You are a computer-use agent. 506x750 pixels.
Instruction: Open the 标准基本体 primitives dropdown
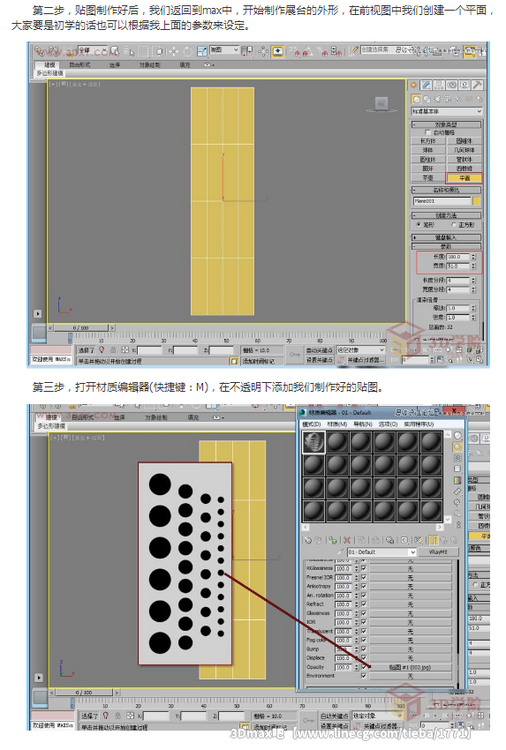[447, 111]
